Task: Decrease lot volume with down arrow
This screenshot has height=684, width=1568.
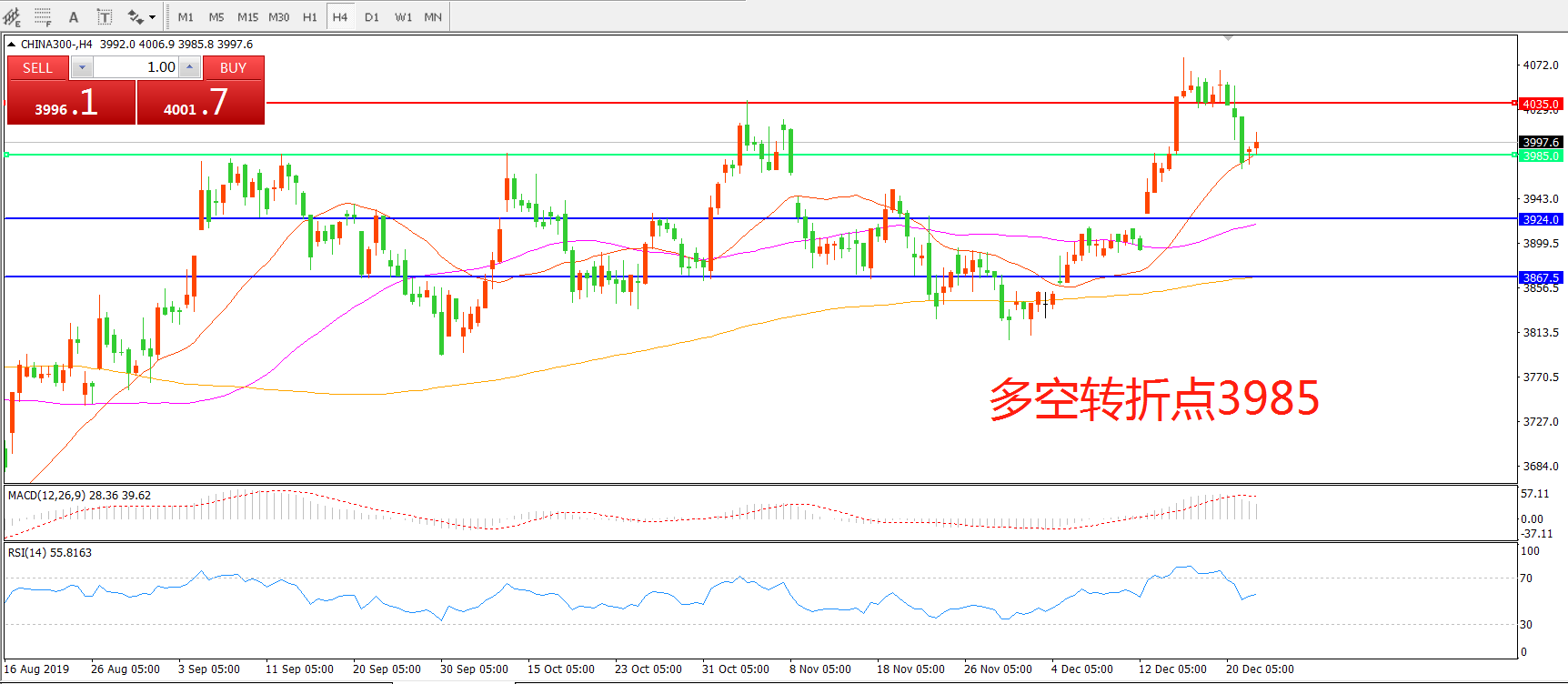Action: click(x=82, y=67)
